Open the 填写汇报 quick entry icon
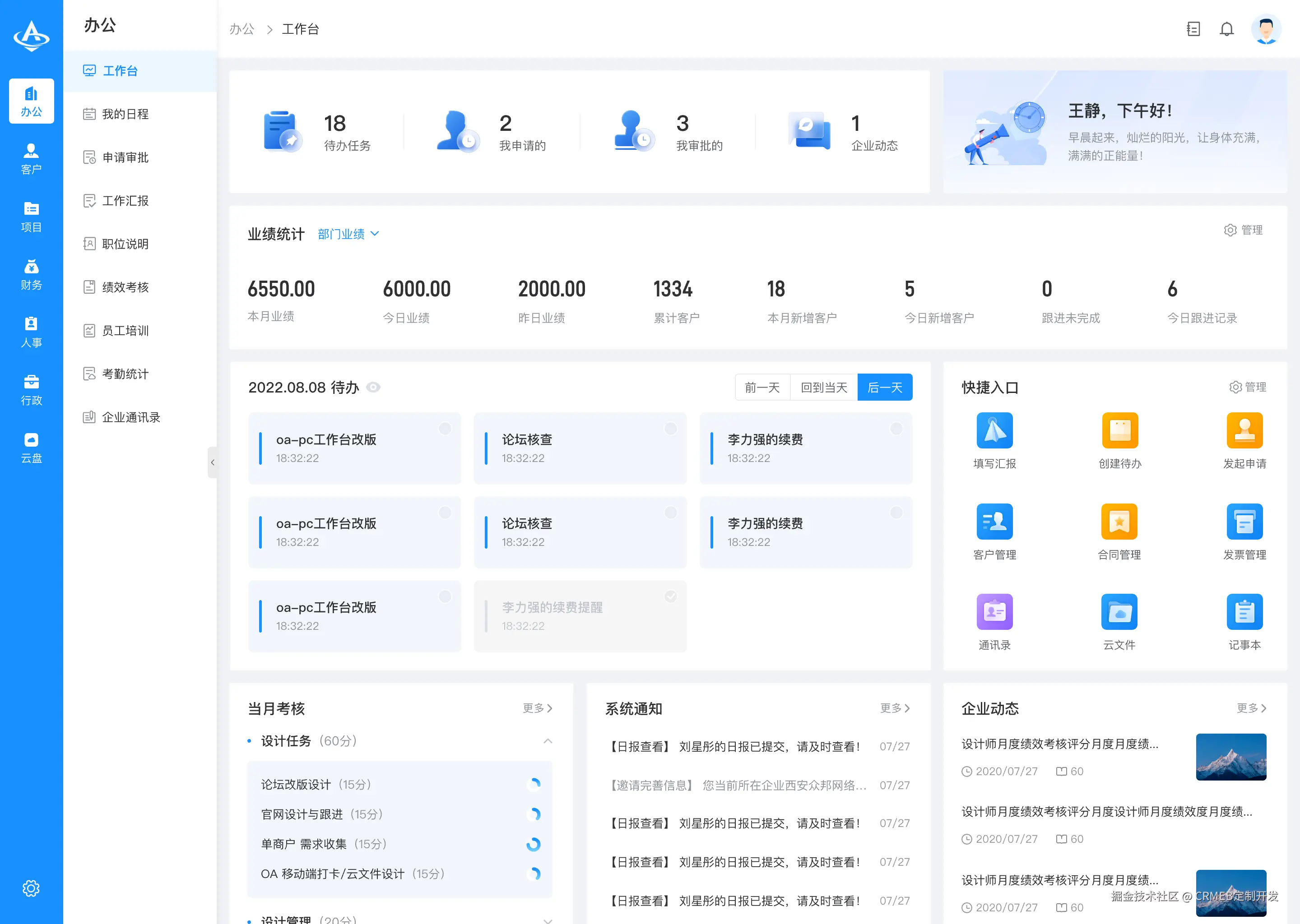 click(994, 430)
